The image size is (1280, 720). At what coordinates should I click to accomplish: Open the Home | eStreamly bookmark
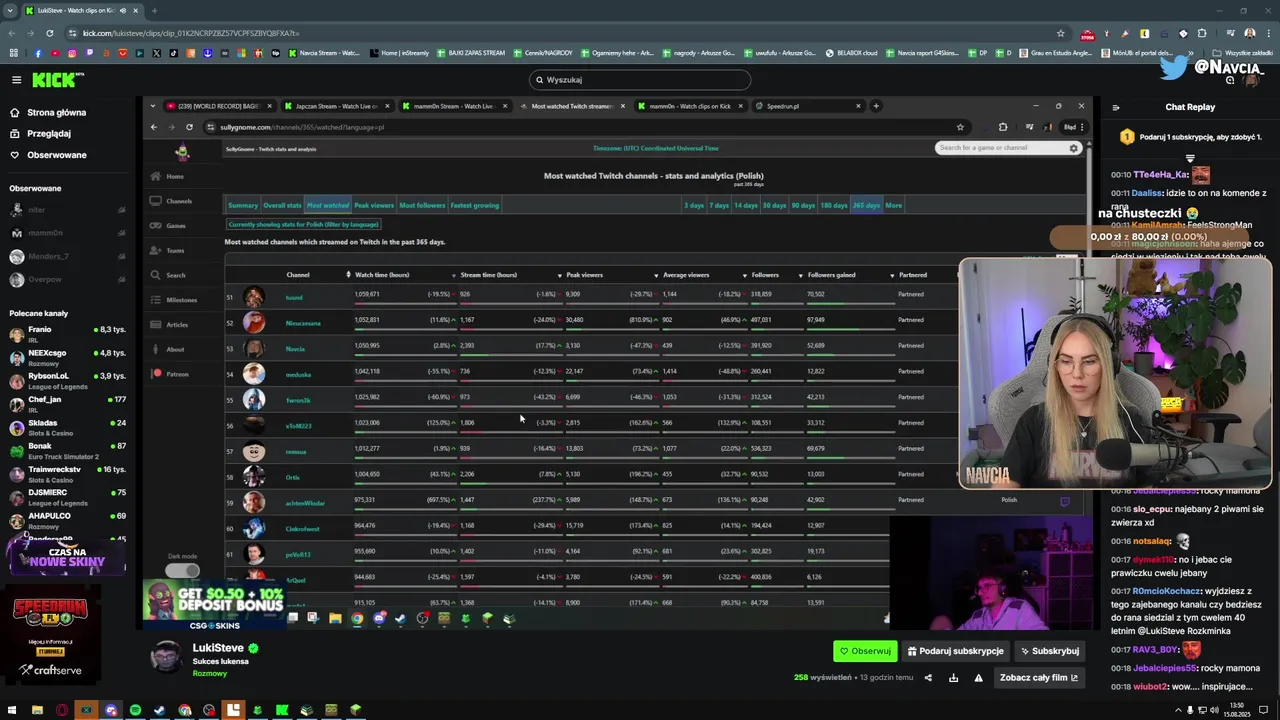399,53
